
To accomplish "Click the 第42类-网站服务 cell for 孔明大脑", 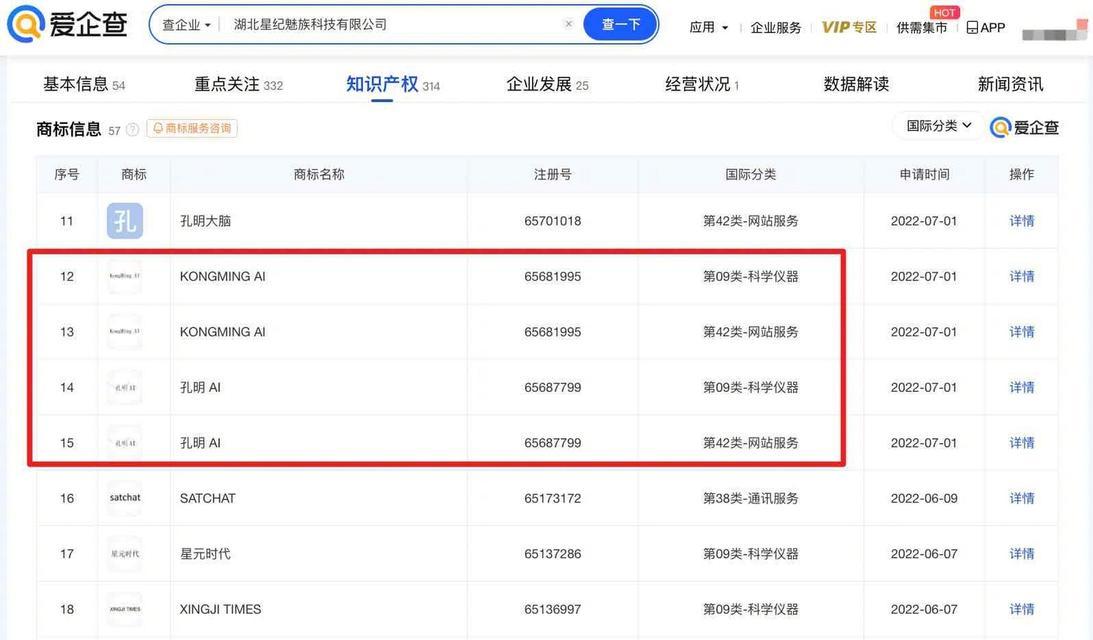I will (751, 221).
